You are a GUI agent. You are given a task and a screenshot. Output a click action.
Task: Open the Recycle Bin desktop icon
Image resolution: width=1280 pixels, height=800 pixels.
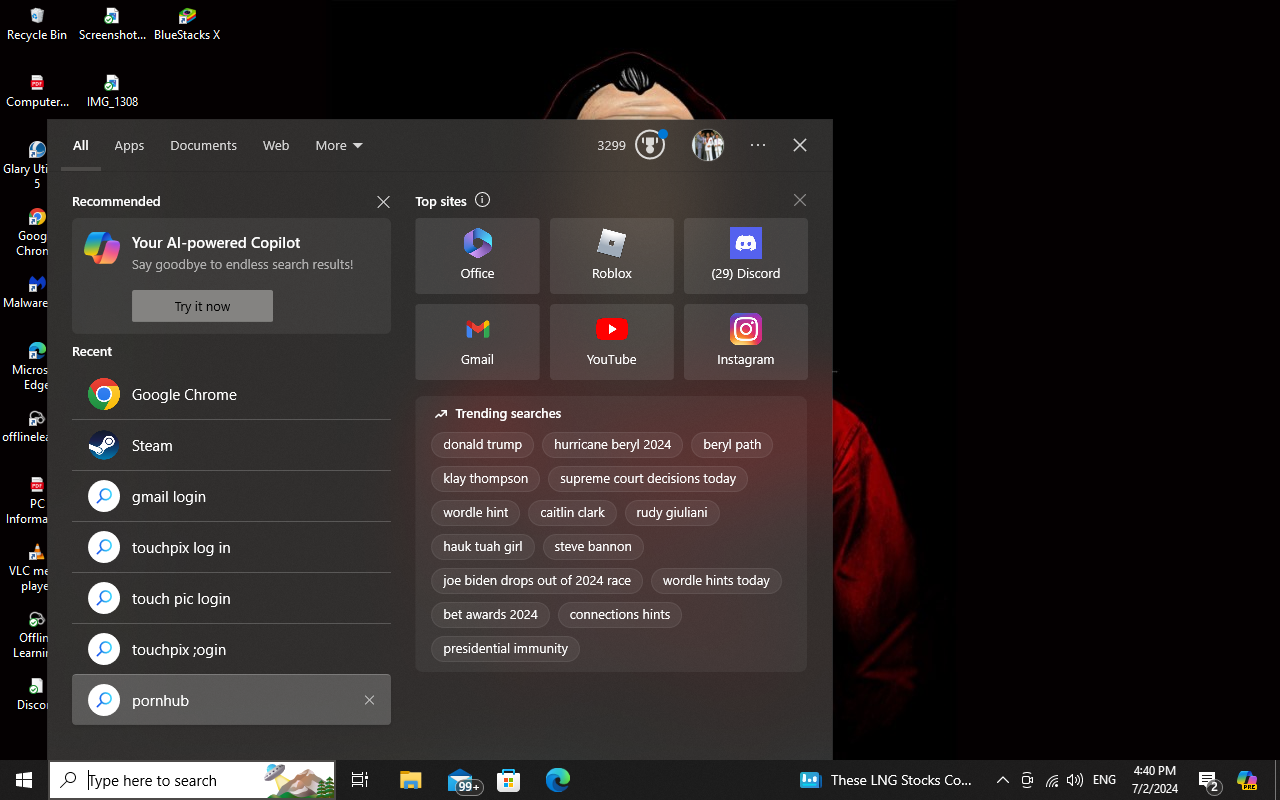tap(37, 24)
